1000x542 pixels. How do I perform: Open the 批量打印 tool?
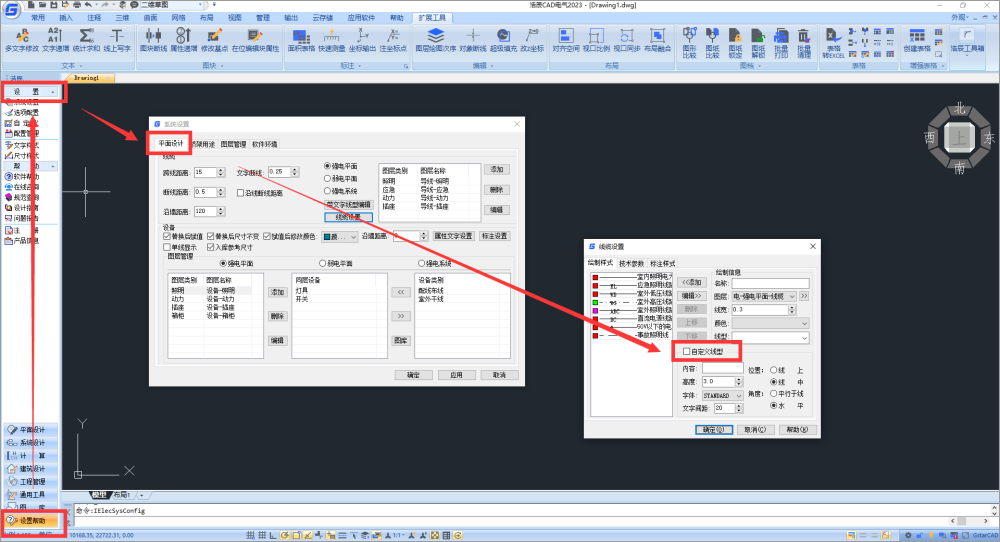[781, 42]
